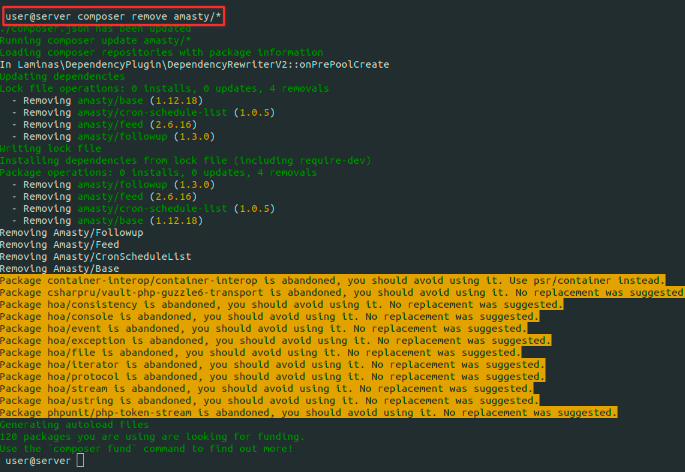The image size is (685, 472).
Task: Click 'Removing amasty/base' under Package operations
Action: pyautogui.click(x=107, y=221)
